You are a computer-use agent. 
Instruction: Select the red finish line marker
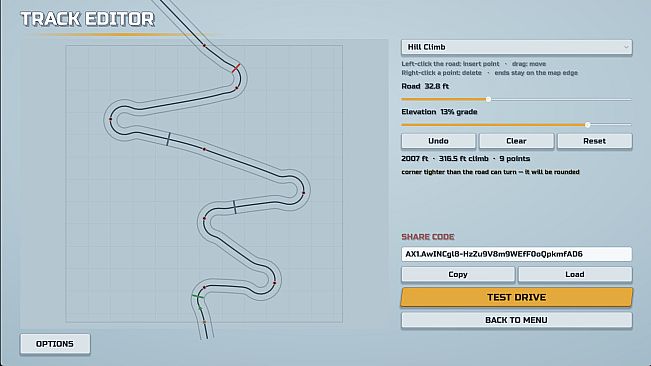236,68
